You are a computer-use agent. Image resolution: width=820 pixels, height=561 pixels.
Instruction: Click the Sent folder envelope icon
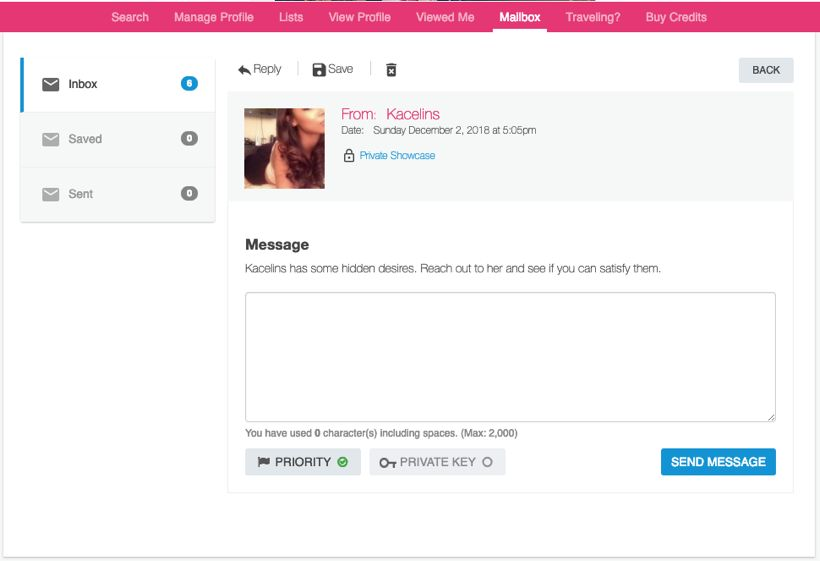coord(51,194)
